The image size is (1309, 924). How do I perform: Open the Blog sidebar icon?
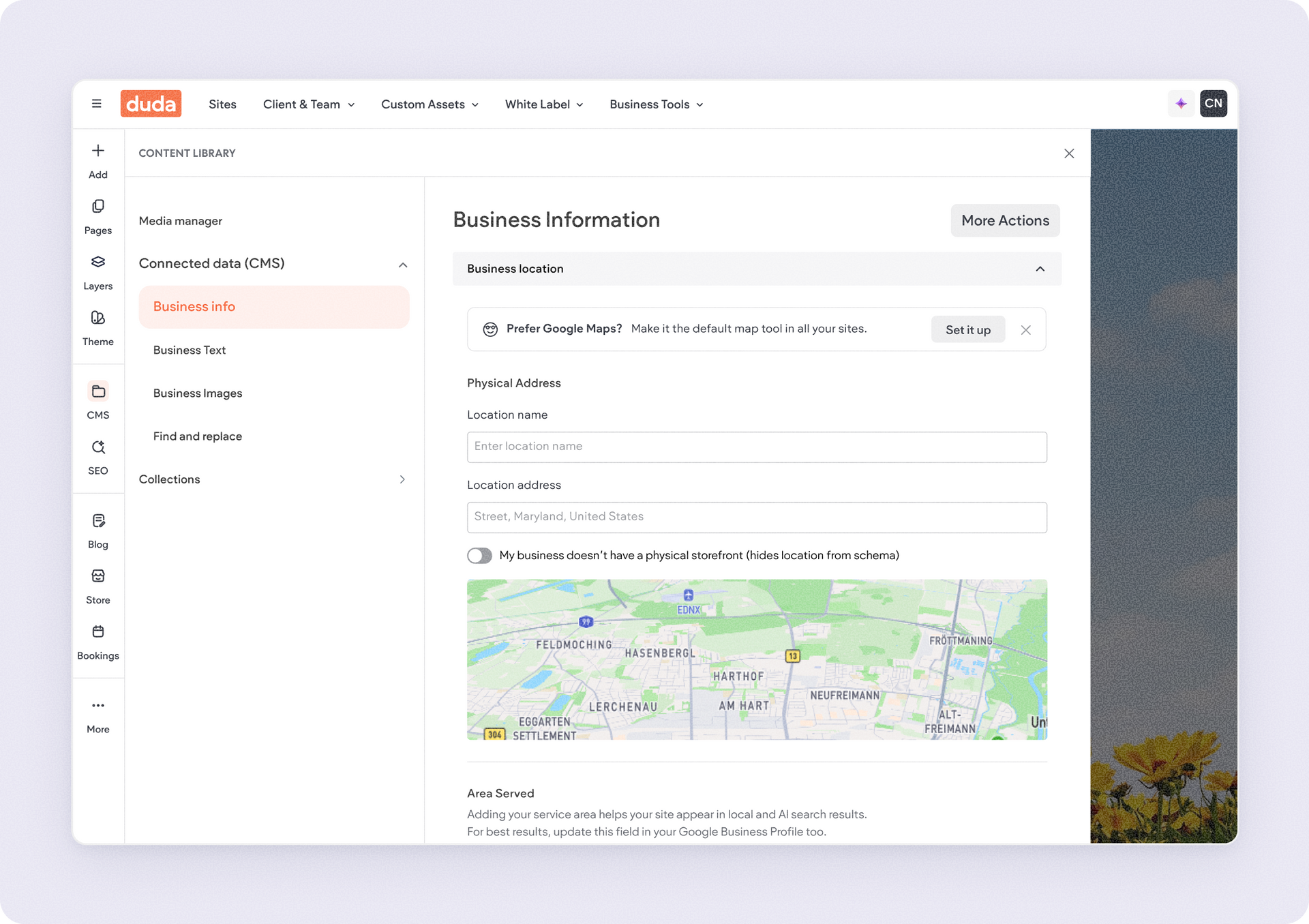tap(97, 522)
